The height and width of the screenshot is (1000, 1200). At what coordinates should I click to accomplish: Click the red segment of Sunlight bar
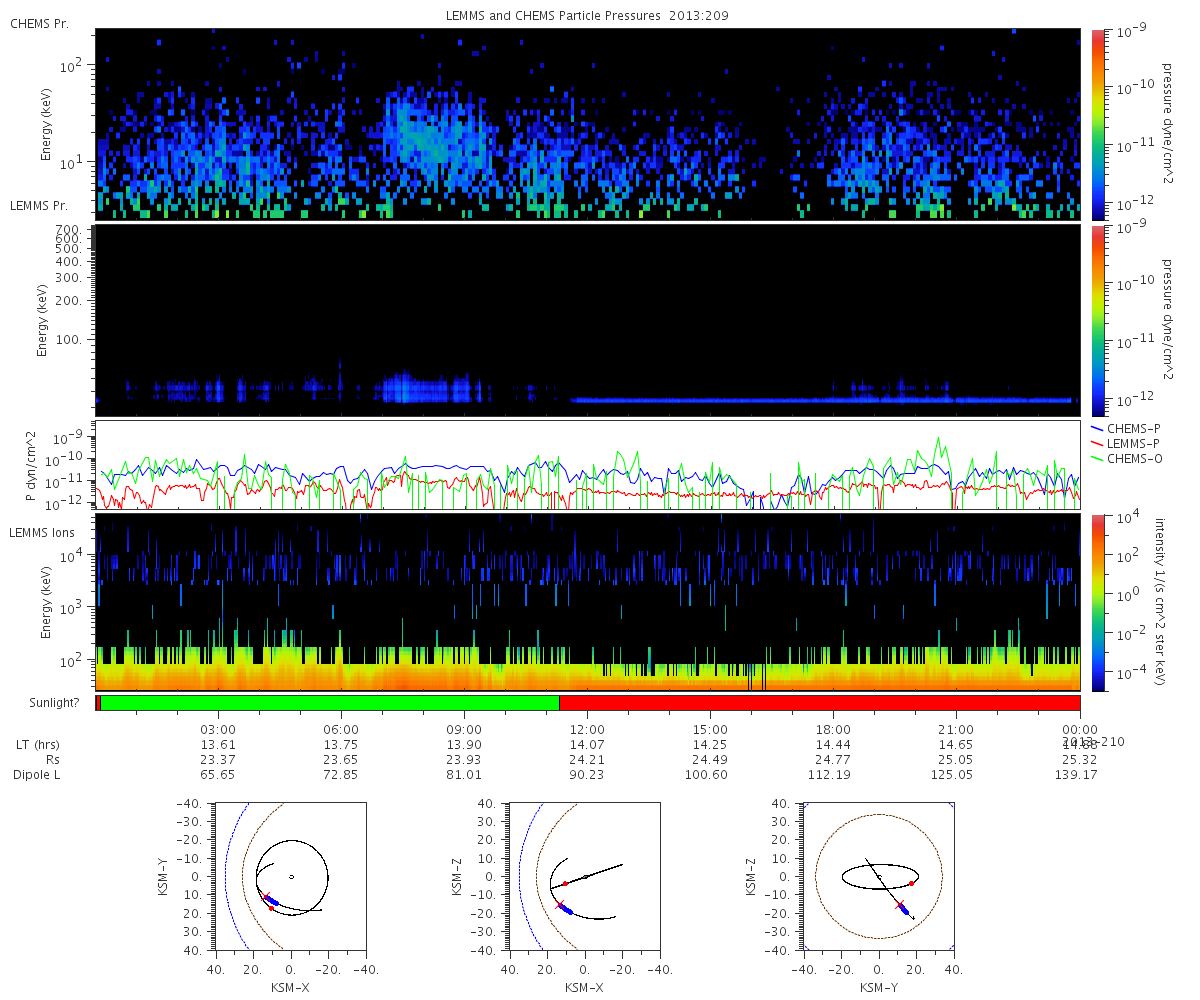820,703
